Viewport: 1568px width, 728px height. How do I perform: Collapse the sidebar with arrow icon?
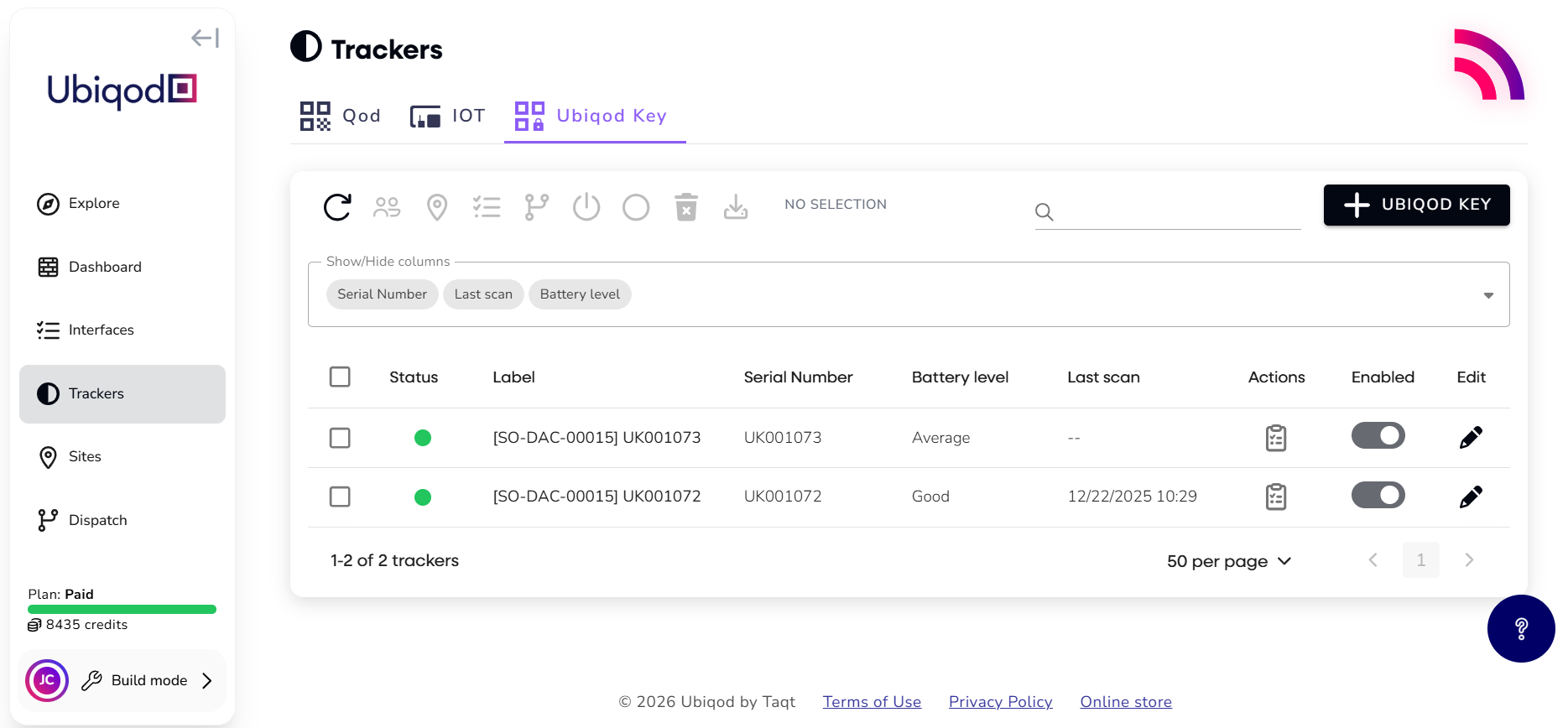205,38
